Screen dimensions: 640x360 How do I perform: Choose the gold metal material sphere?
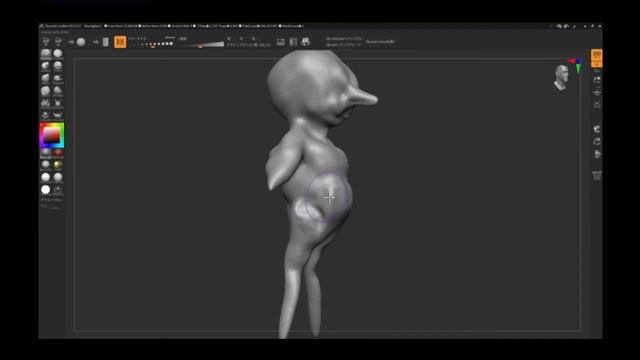pyautogui.click(x=58, y=165)
